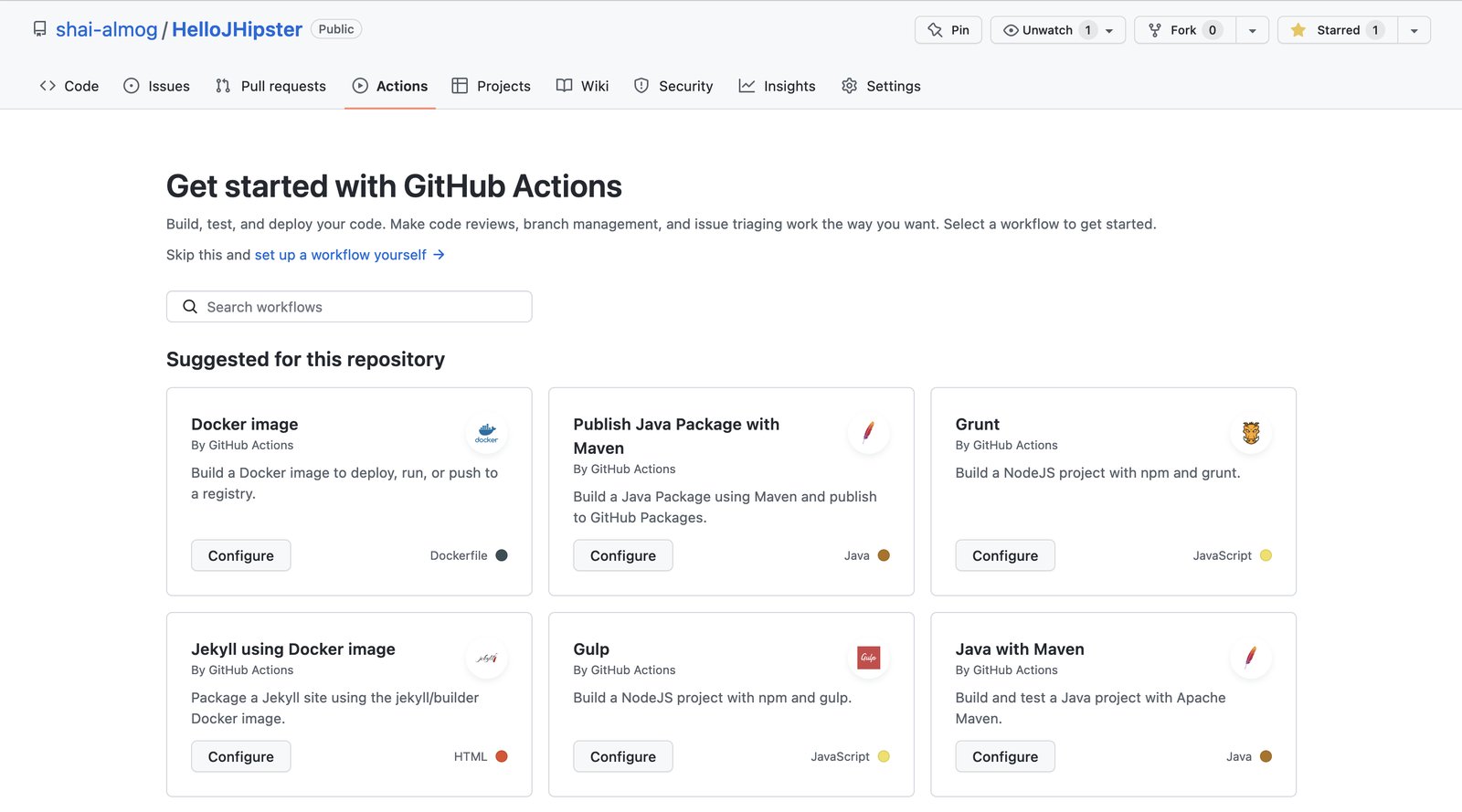Click the fork icon in the Fork button
Screen dimensions: 1462x812
[1155, 30]
